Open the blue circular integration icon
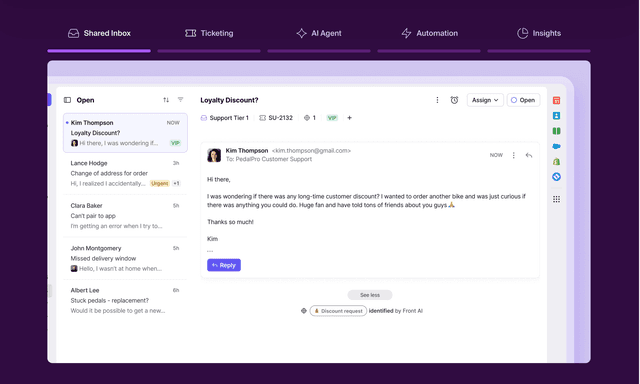The image size is (640, 384). point(556,177)
